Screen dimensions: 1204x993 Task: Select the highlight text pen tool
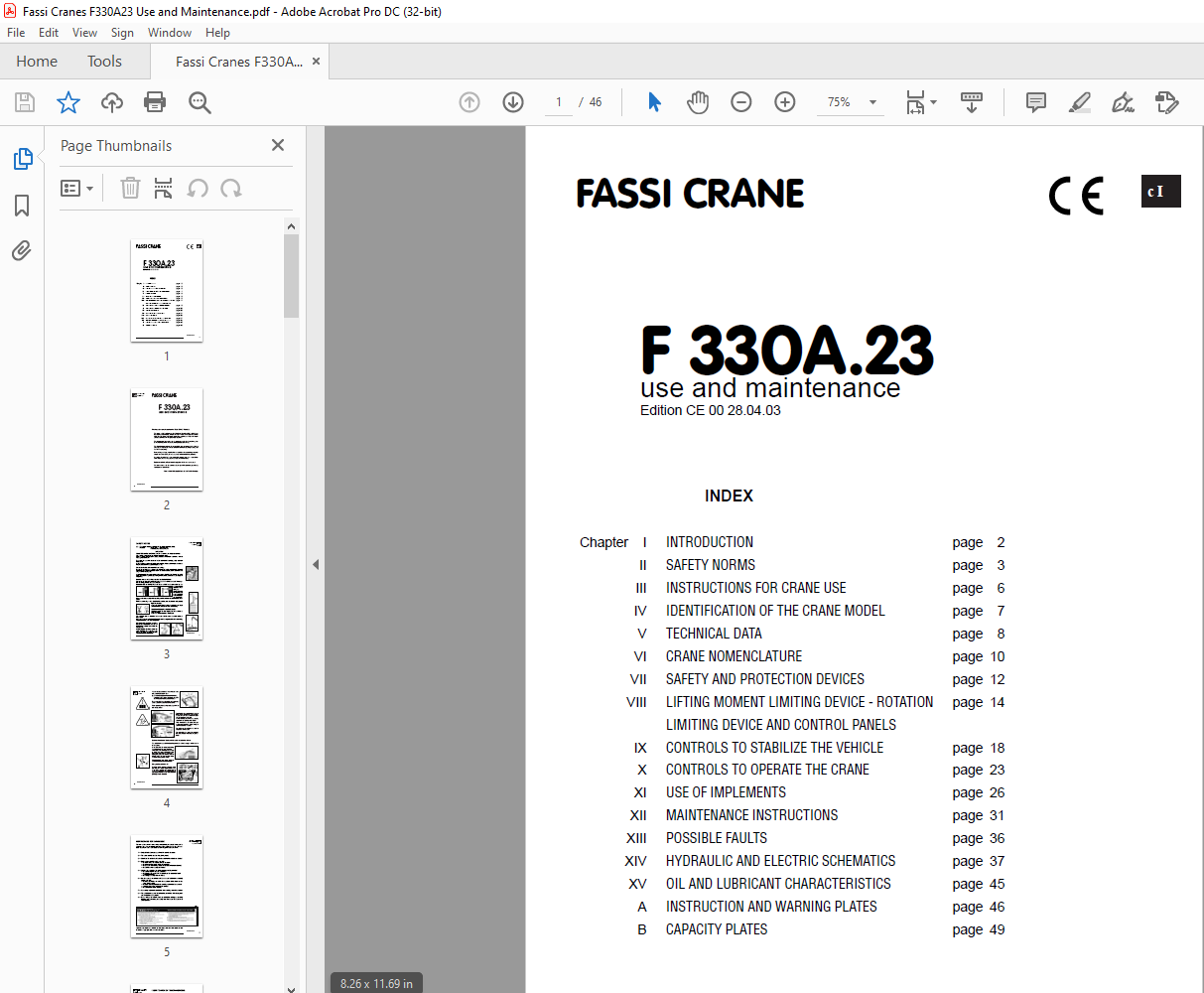(1080, 102)
